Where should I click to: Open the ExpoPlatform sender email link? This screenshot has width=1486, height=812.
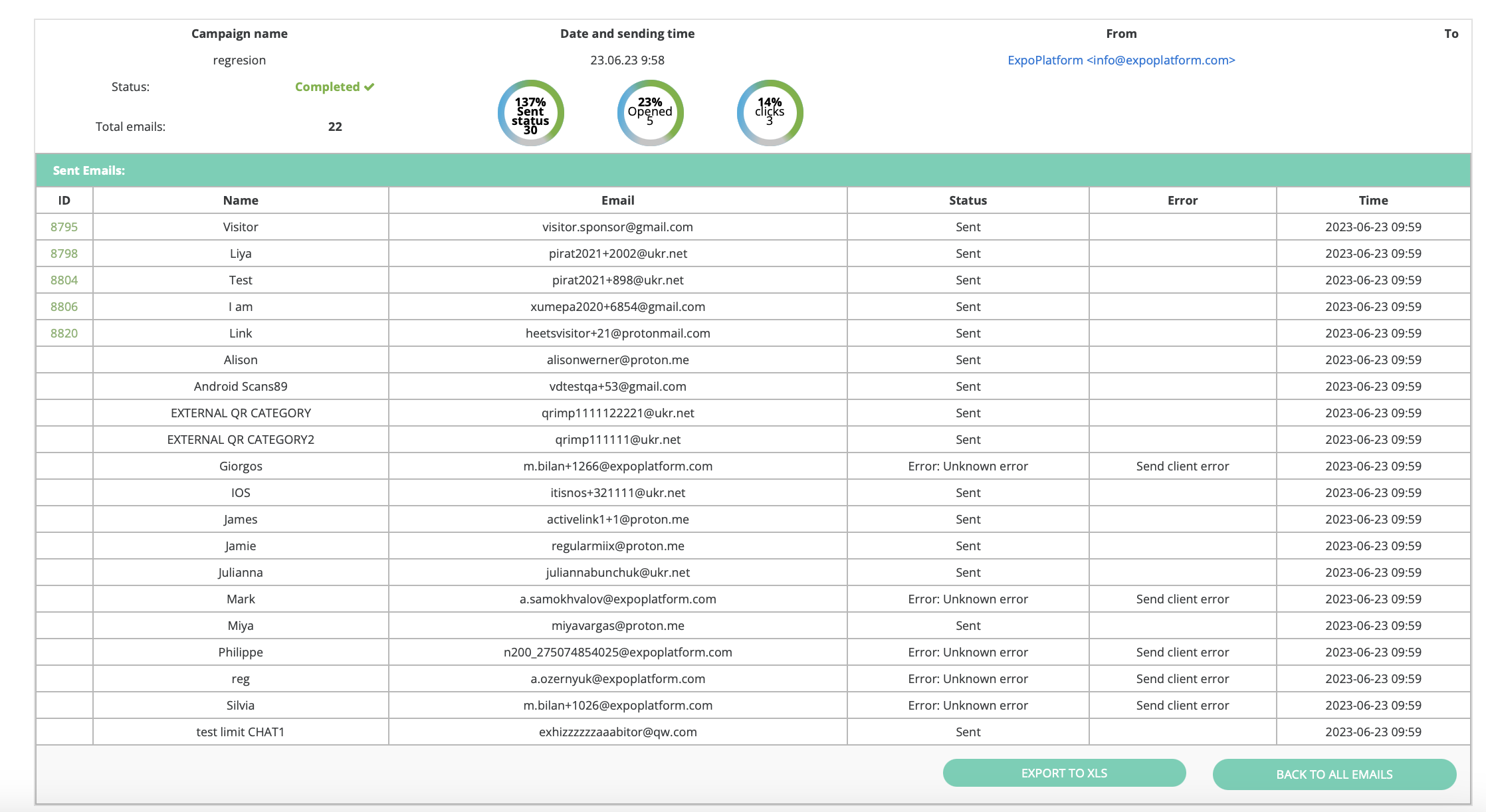pos(1120,60)
